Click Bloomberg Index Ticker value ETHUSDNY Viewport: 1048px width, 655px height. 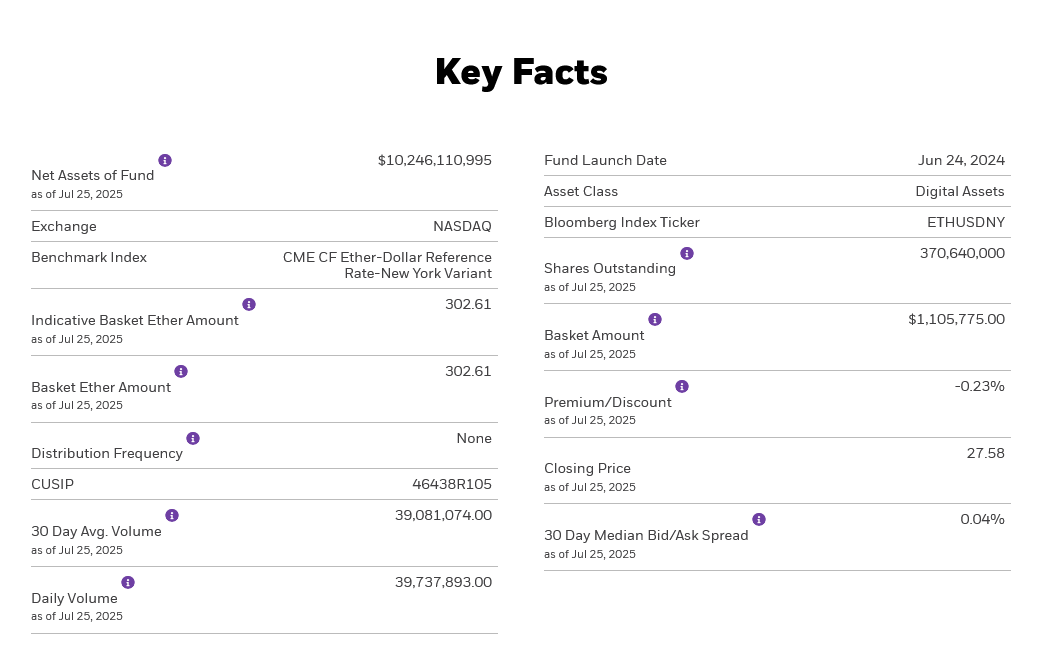pyautogui.click(x=966, y=223)
